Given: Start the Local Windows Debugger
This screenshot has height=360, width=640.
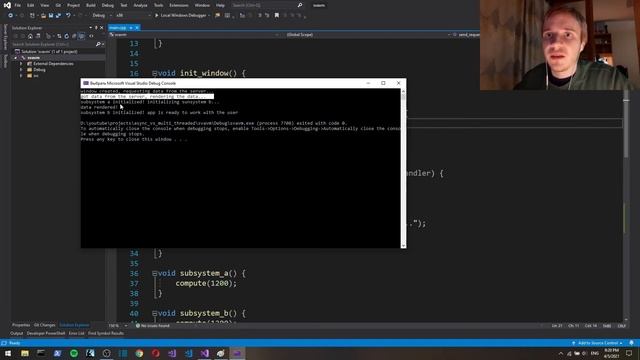Looking at the screenshot, I should pyautogui.click(x=180, y=16).
